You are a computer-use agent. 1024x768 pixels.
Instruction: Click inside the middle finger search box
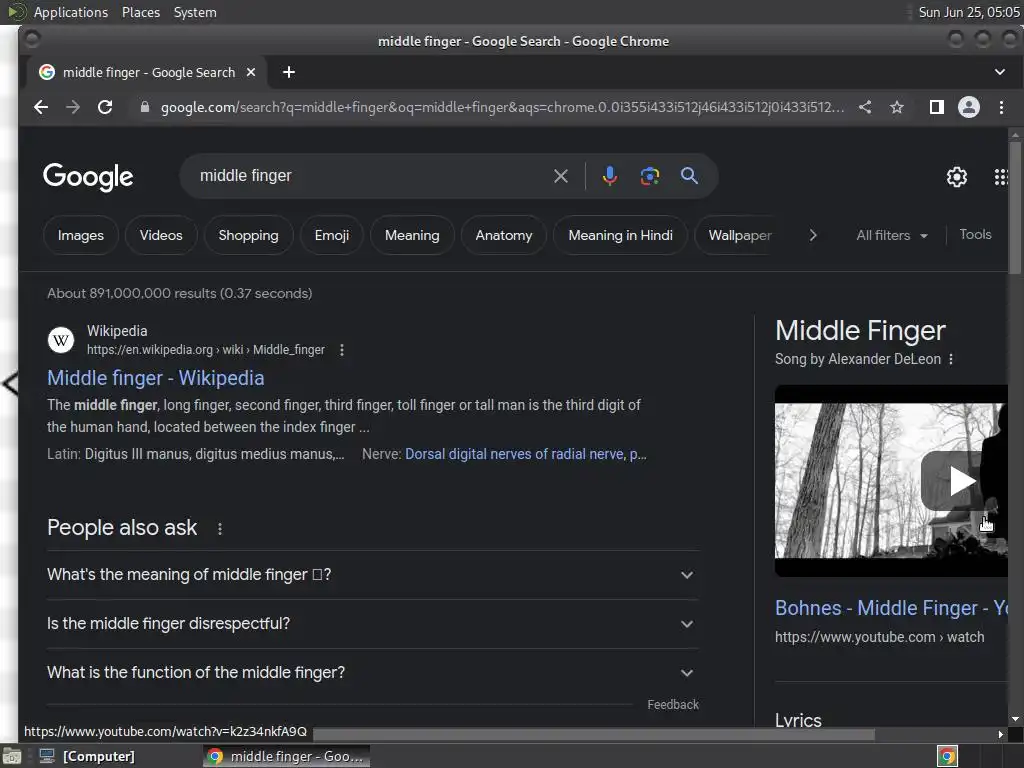point(372,176)
